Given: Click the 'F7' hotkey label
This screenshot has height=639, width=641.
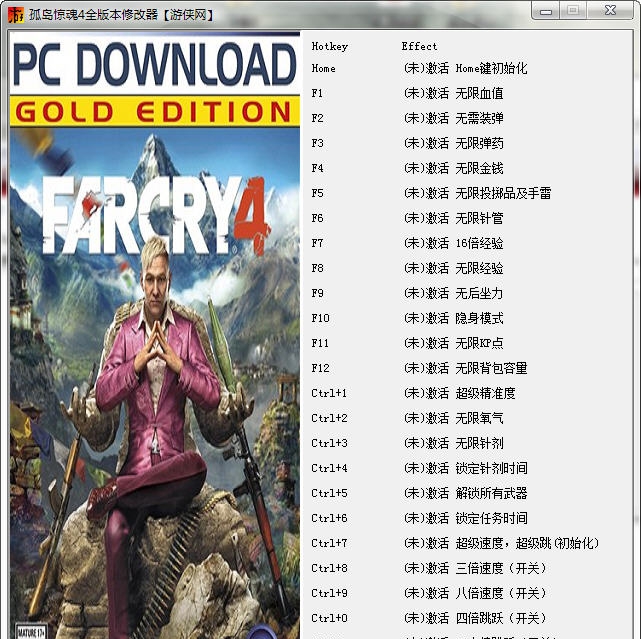Looking at the screenshot, I should pyautogui.click(x=317, y=243).
